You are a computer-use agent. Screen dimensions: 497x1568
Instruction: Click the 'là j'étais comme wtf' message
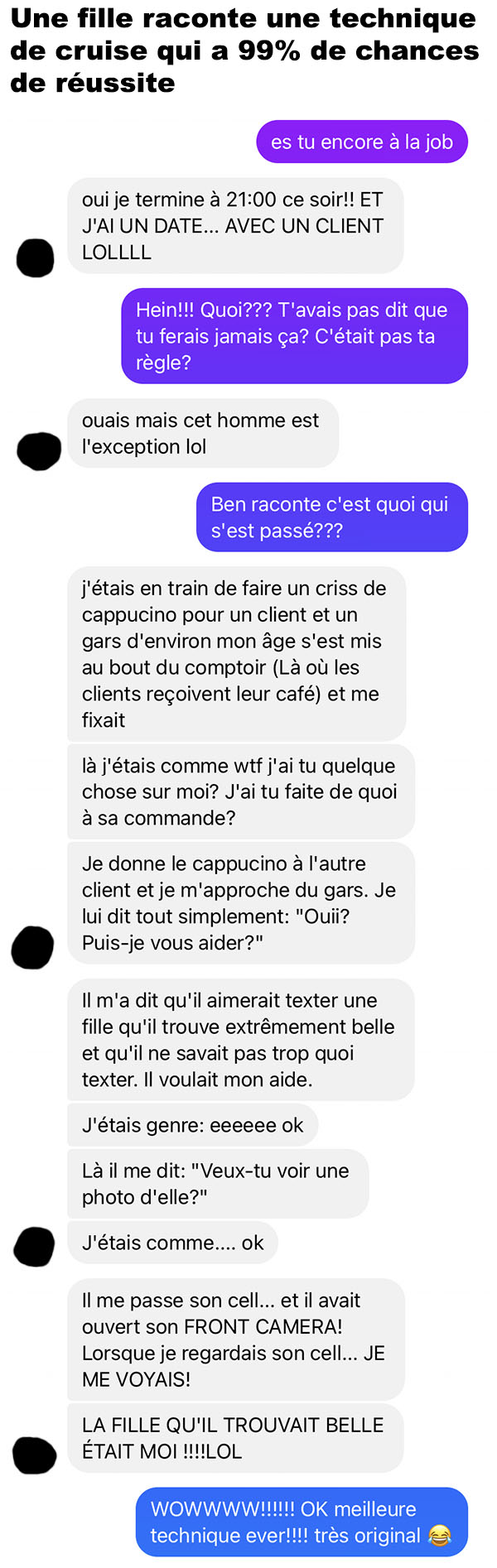click(241, 791)
